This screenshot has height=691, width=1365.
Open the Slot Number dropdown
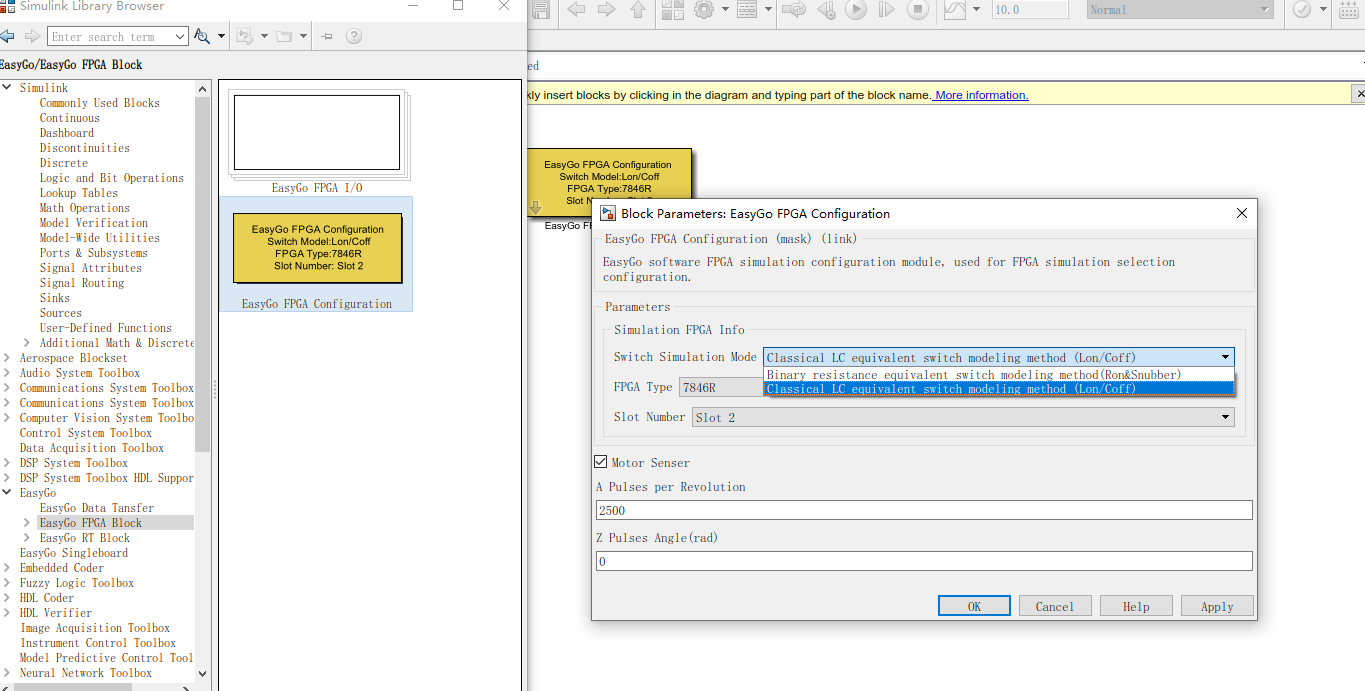point(964,417)
